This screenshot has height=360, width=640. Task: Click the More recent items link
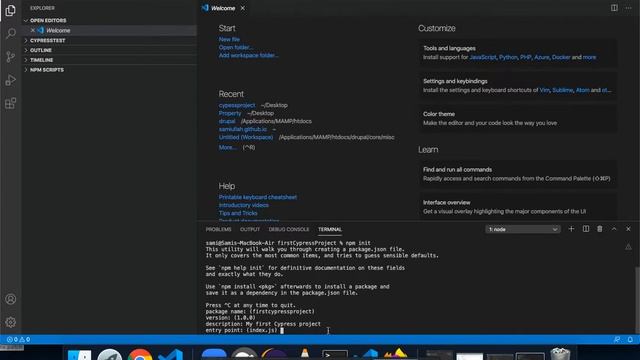pyautogui.click(x=227, y=147)
